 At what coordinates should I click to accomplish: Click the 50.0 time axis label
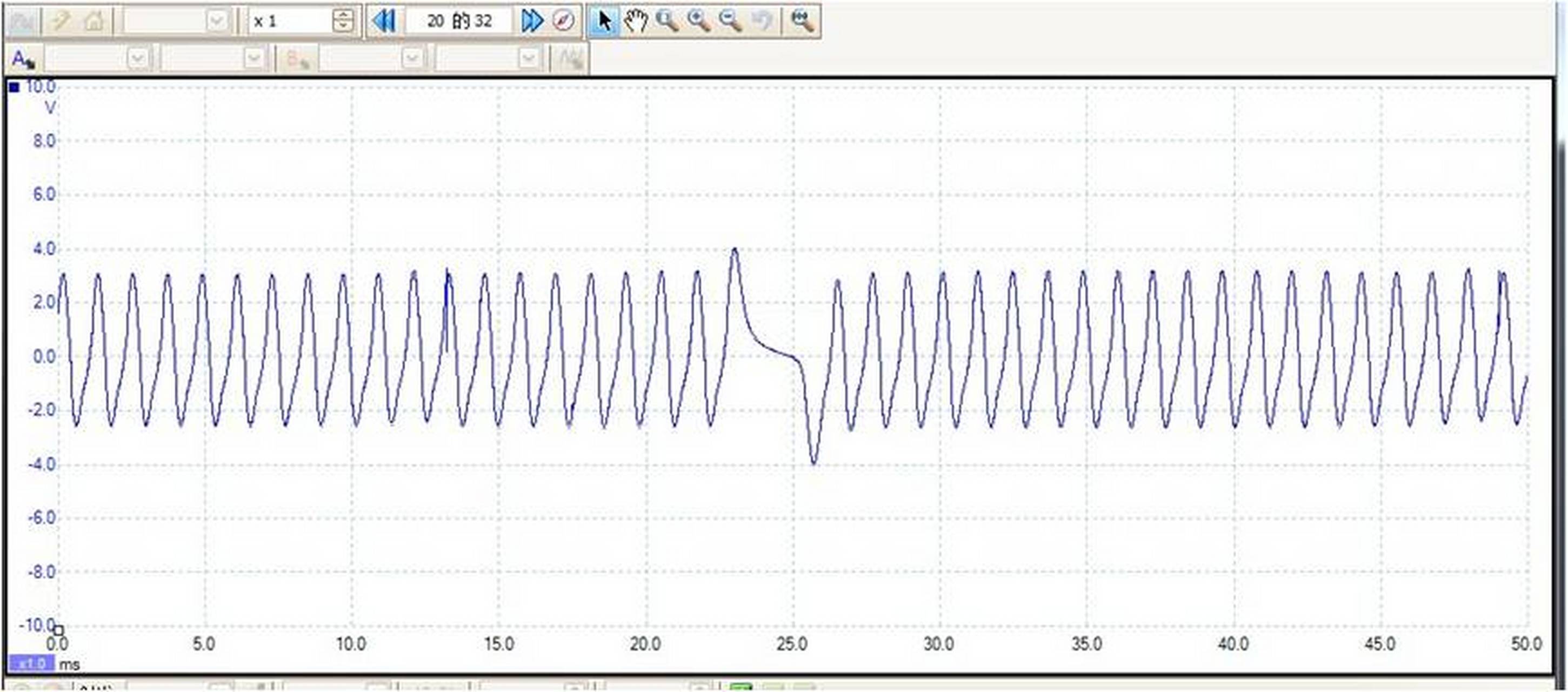(1526, 644)
